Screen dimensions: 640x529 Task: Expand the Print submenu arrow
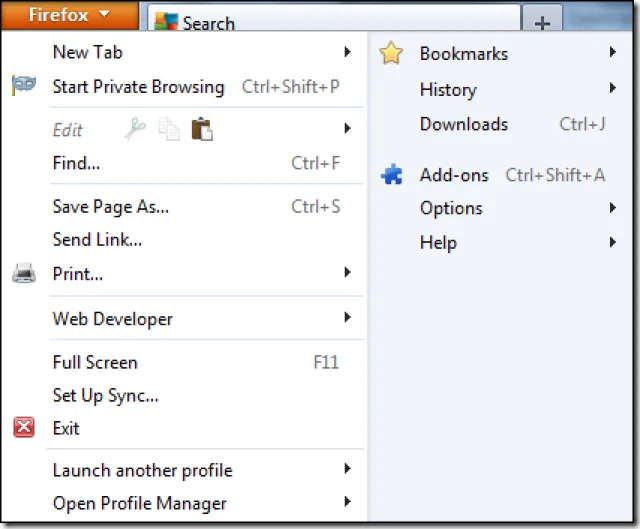point(347,272)
